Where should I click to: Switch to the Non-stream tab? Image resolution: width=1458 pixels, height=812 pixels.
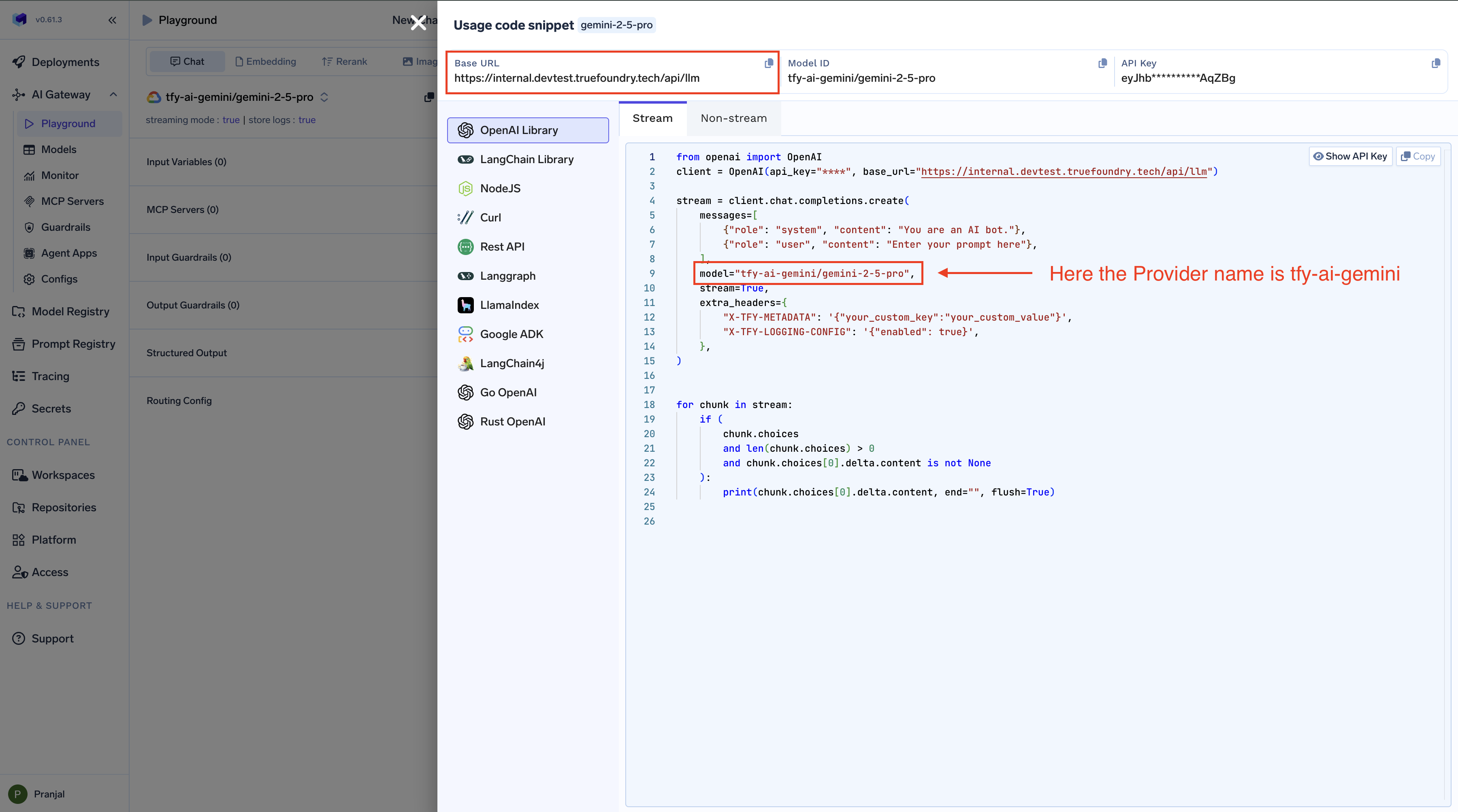point(733,118)
